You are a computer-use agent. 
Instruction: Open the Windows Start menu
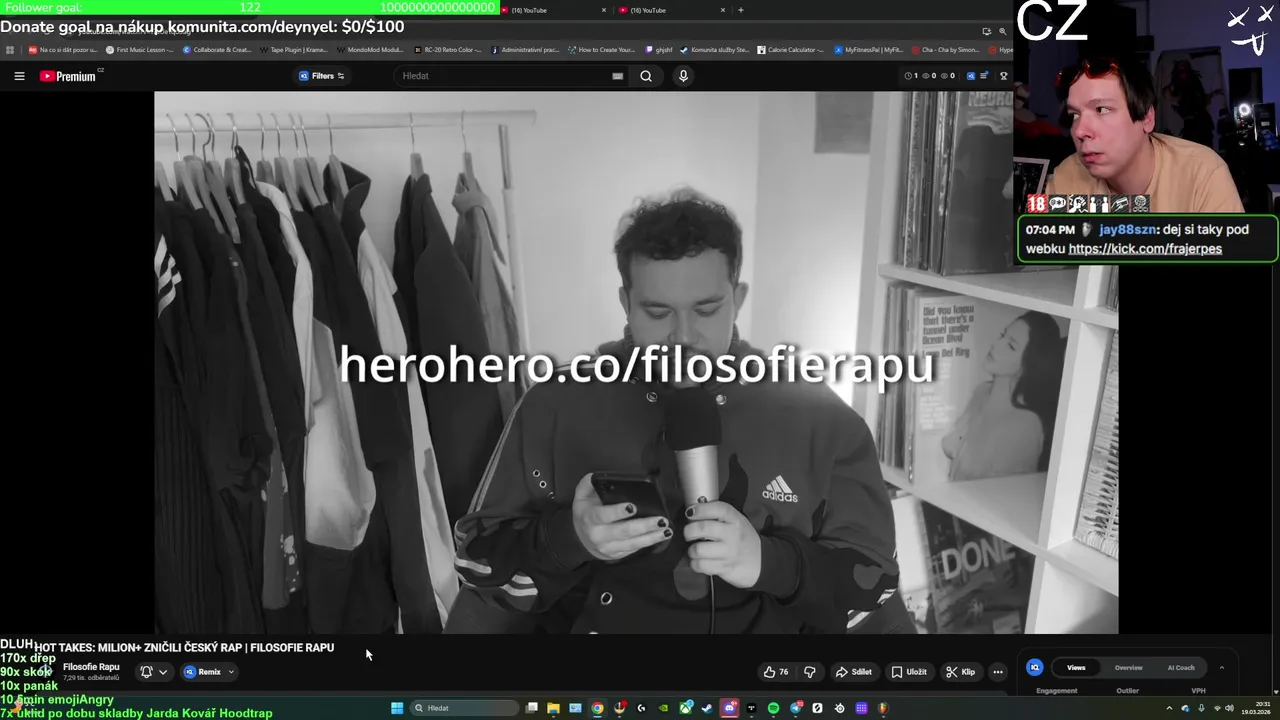[x=397, y=708]
